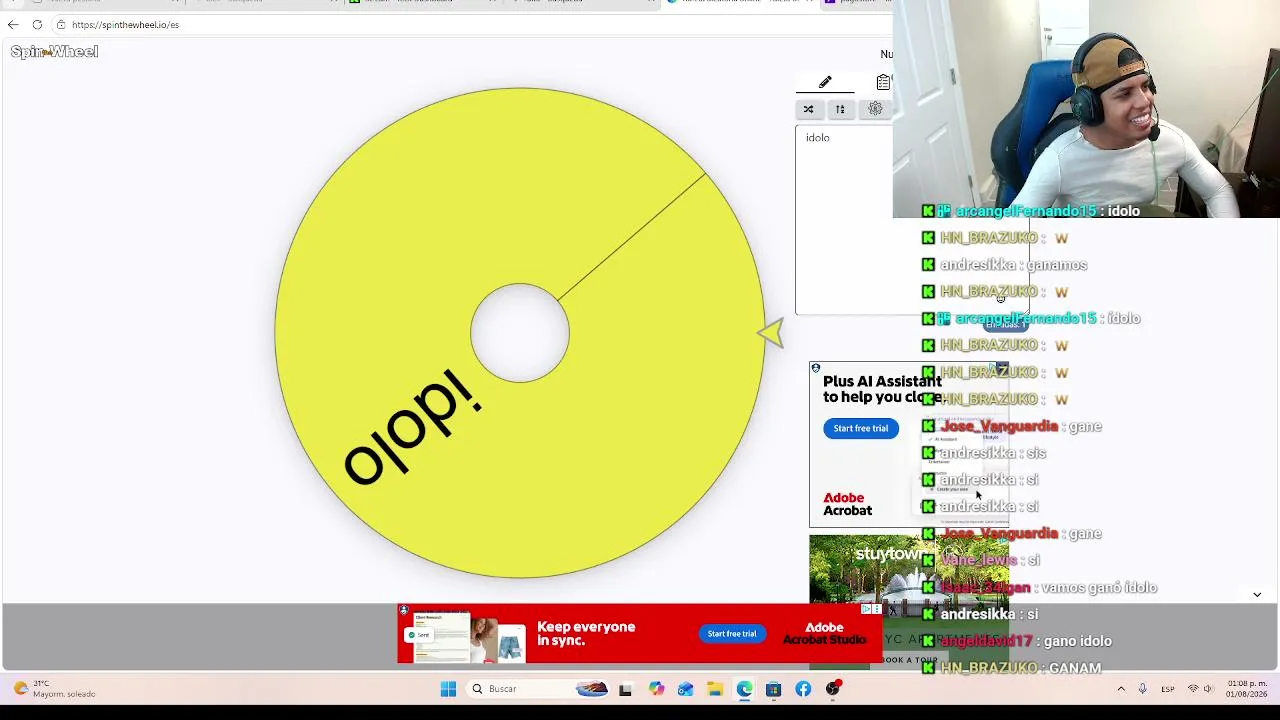Switch the ESP keyboard language indicator
1280x720 pixels.
point(1168,689)
